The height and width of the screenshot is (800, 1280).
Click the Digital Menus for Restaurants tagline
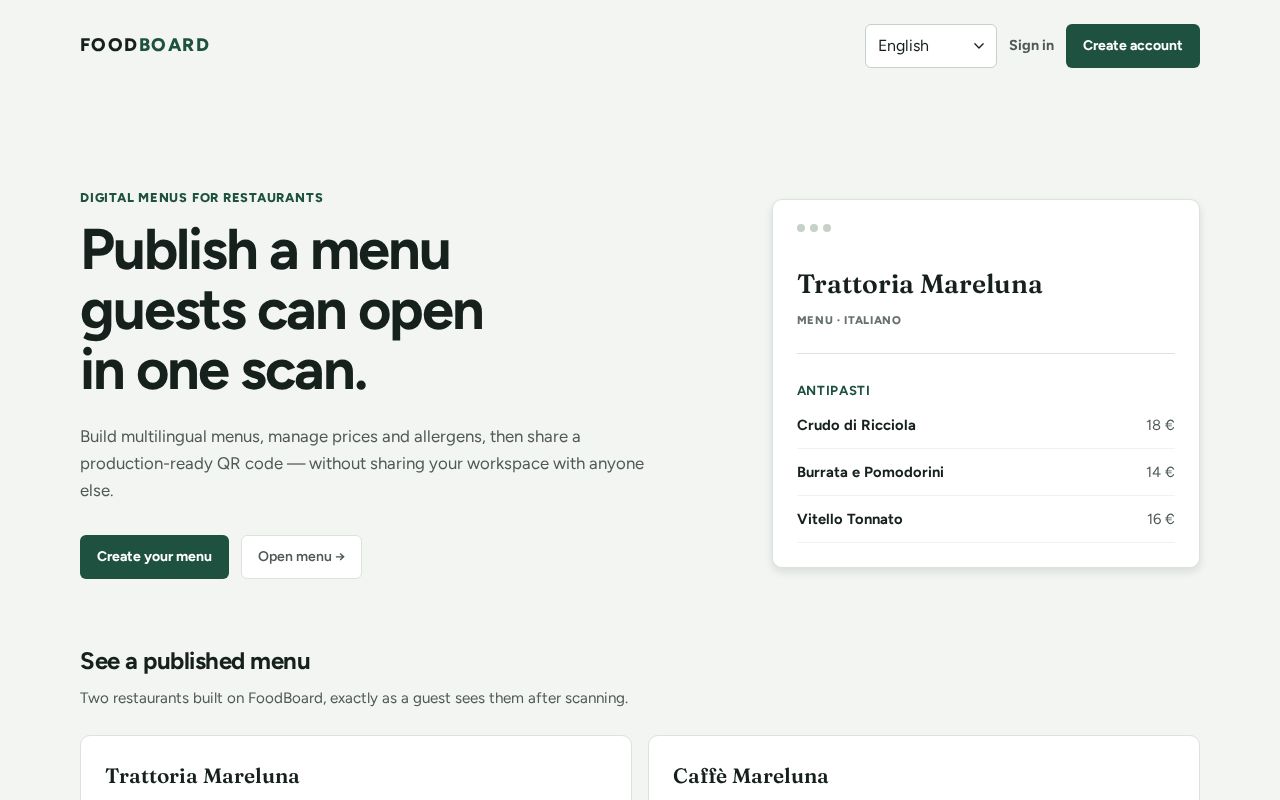(202, 198)
